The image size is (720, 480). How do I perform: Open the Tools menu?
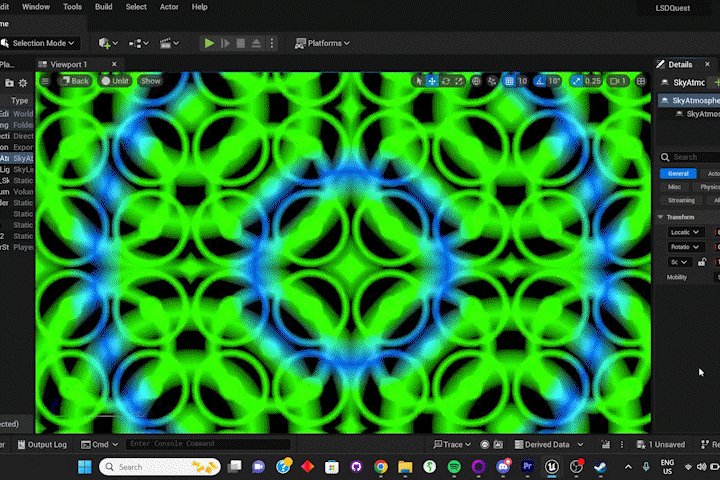coord(72,7)
